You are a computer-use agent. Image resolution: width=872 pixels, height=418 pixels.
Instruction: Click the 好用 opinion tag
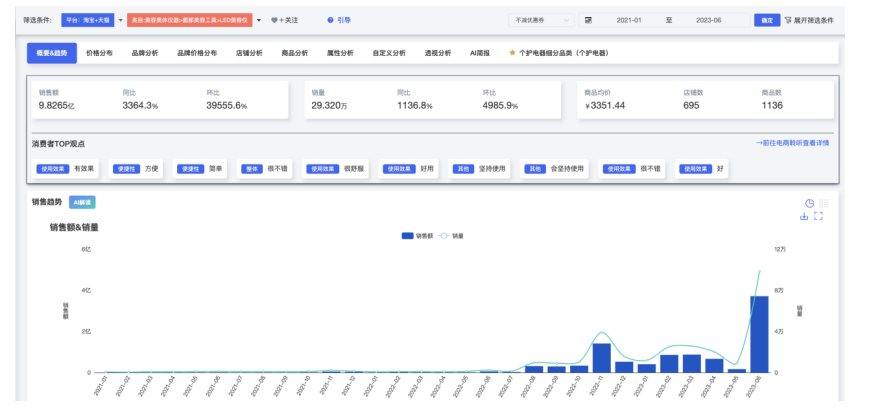point(409,169)
